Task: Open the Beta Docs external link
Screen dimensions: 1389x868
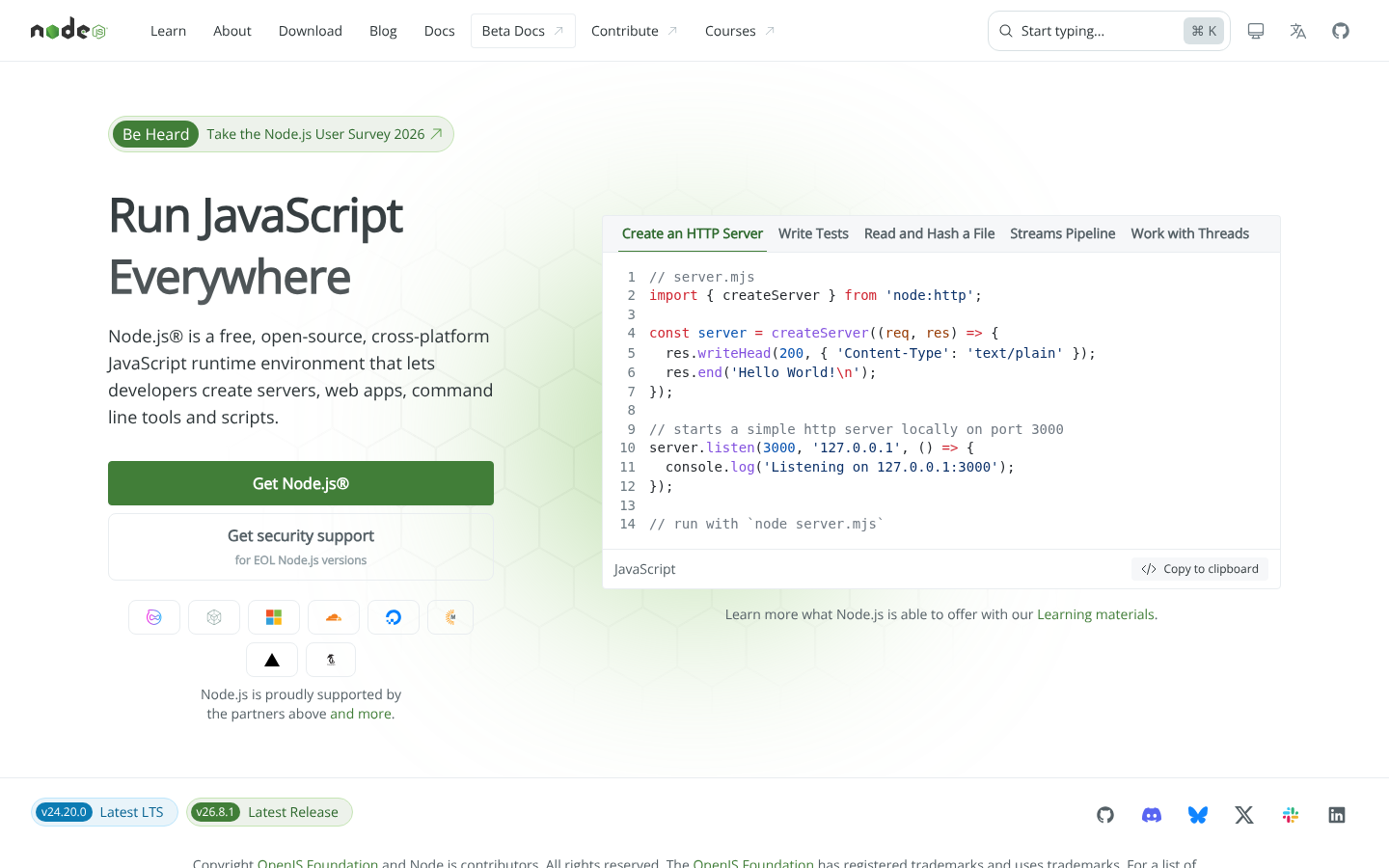Action: pyautogui.click(x=523, y=31)
